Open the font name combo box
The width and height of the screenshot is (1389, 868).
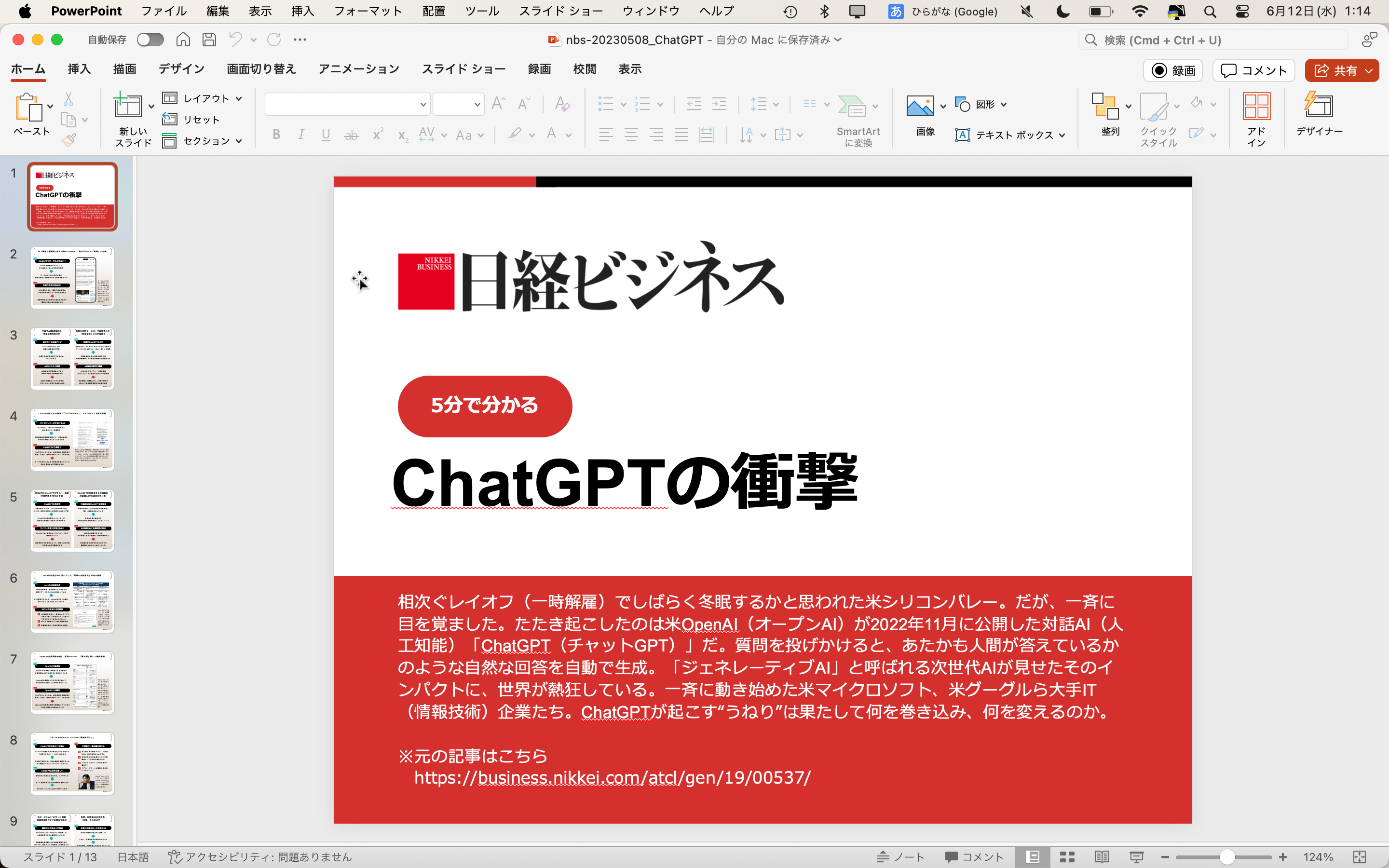(x=347, y=105)
